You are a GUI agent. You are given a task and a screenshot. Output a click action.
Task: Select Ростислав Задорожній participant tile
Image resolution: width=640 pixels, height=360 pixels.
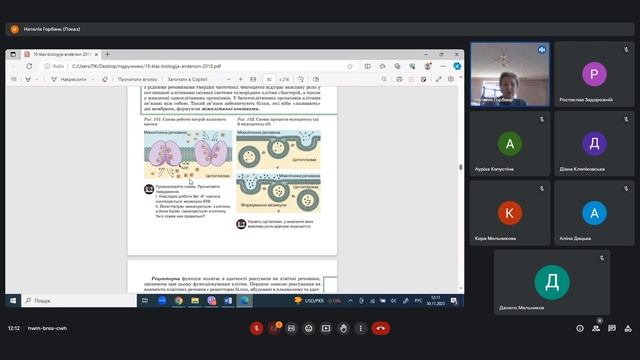click(594, 74)
